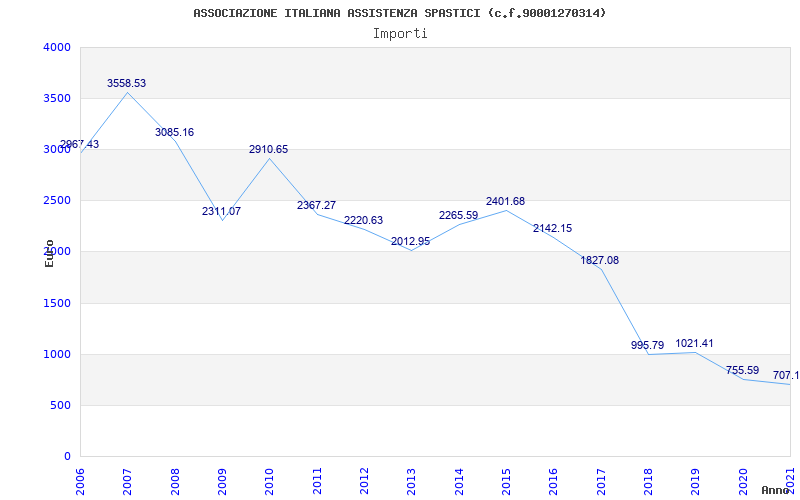This screenshot has height=500, width=800.
Task: Select the 2012.95 data label
Action: point(411,241)
